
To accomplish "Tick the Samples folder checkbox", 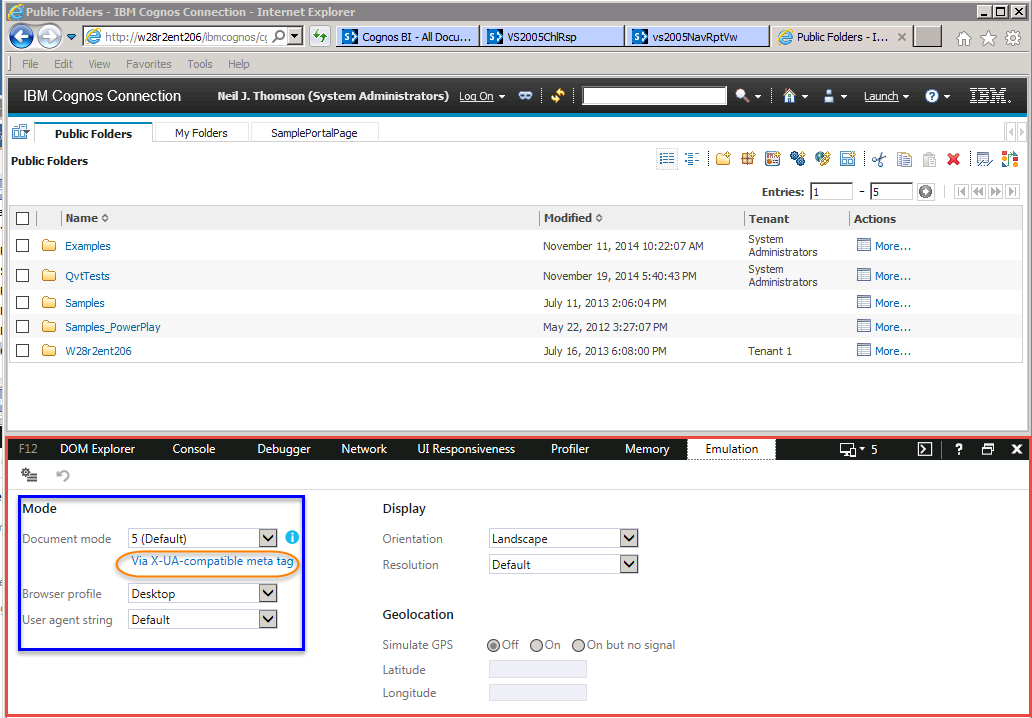I will [x=22, y=303].
